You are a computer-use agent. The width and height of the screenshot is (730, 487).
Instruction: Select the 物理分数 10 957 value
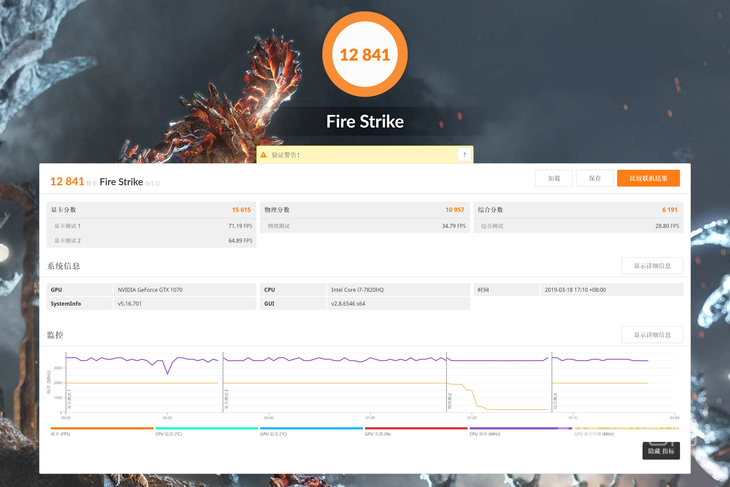pos(454,210)
